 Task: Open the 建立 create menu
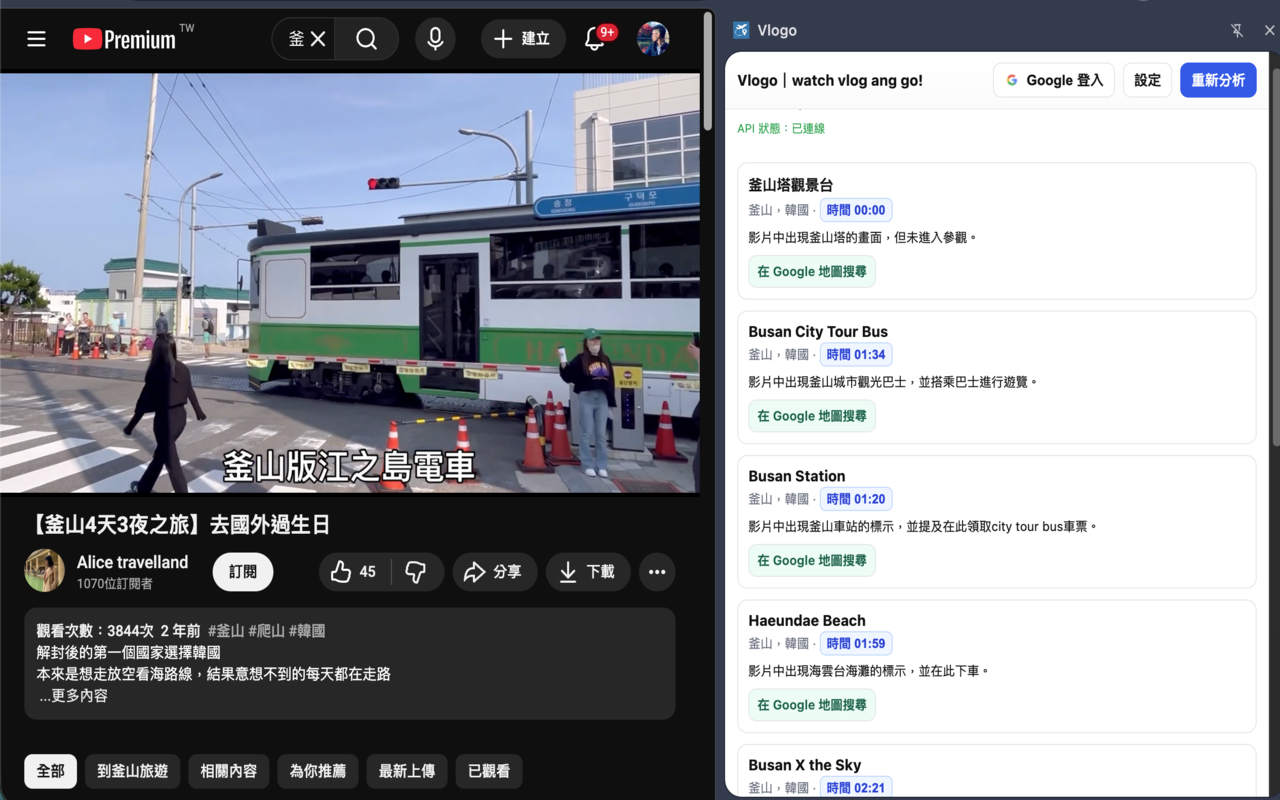point(523,39)
